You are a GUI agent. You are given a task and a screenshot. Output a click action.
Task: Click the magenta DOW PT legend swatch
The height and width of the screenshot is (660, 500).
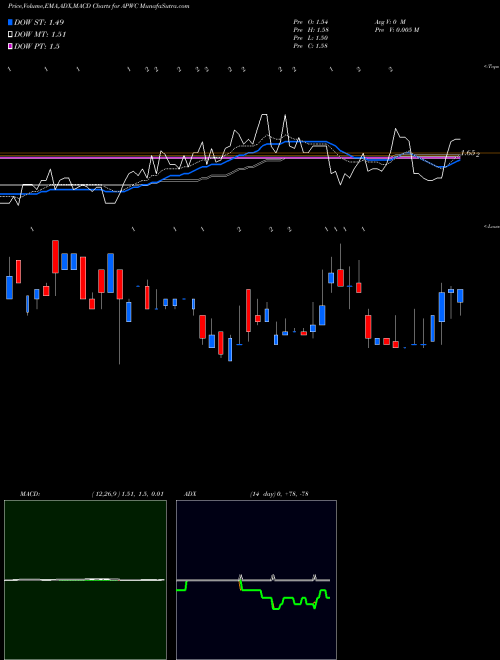10,46
